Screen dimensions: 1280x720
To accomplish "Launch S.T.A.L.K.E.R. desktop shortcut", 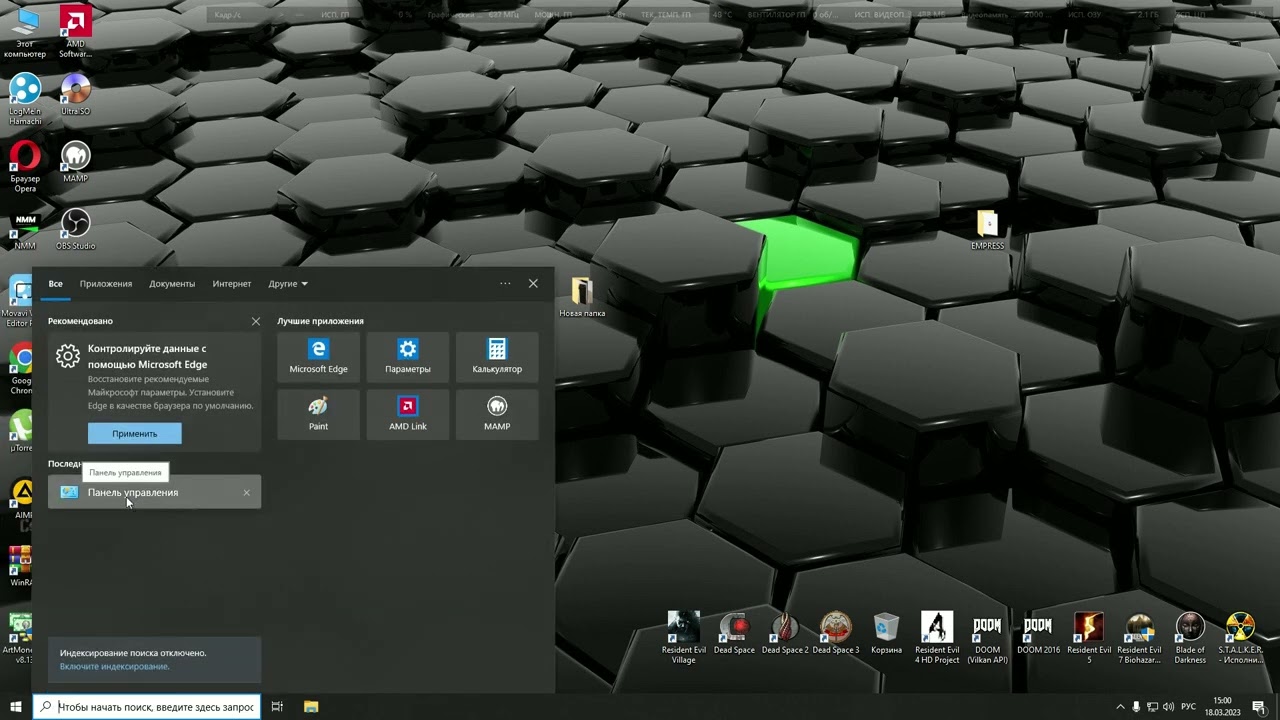I will tap(1240, 638).
